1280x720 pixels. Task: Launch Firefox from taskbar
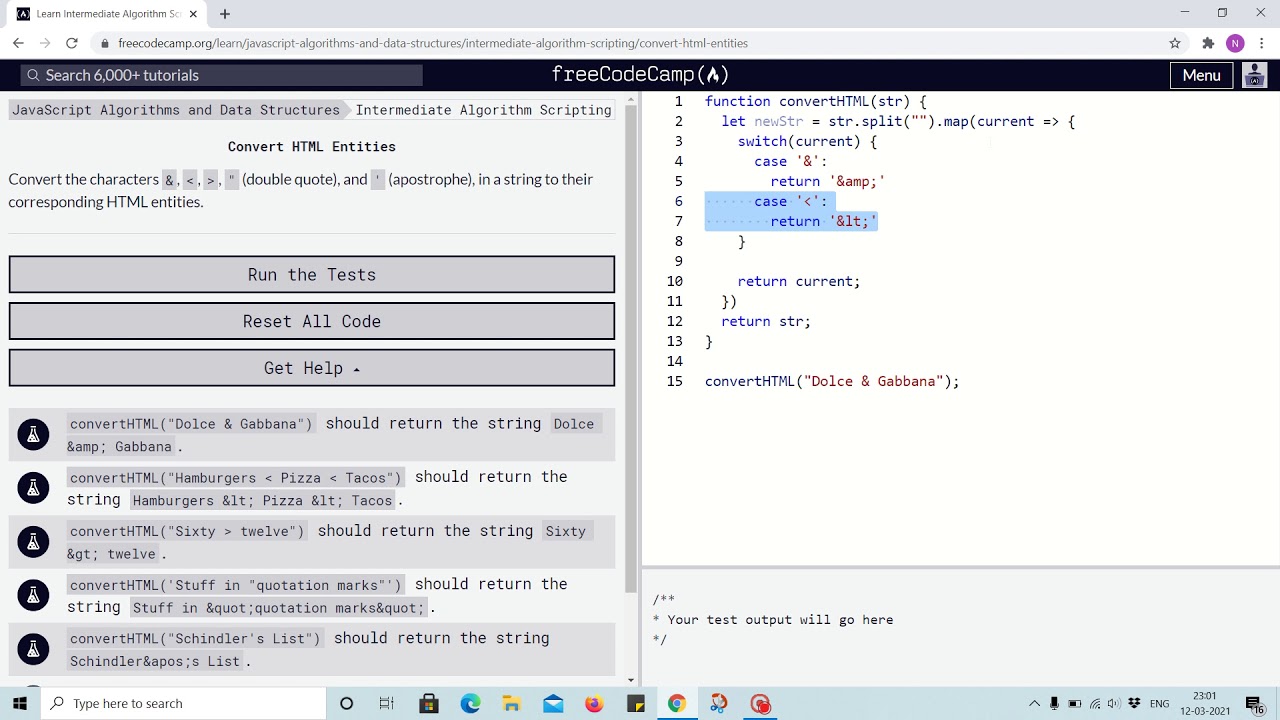(594, 703)
